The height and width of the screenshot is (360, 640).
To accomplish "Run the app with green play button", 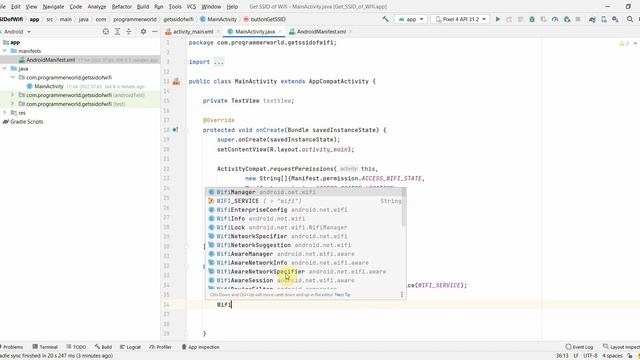I will click(x=498, y=19).
